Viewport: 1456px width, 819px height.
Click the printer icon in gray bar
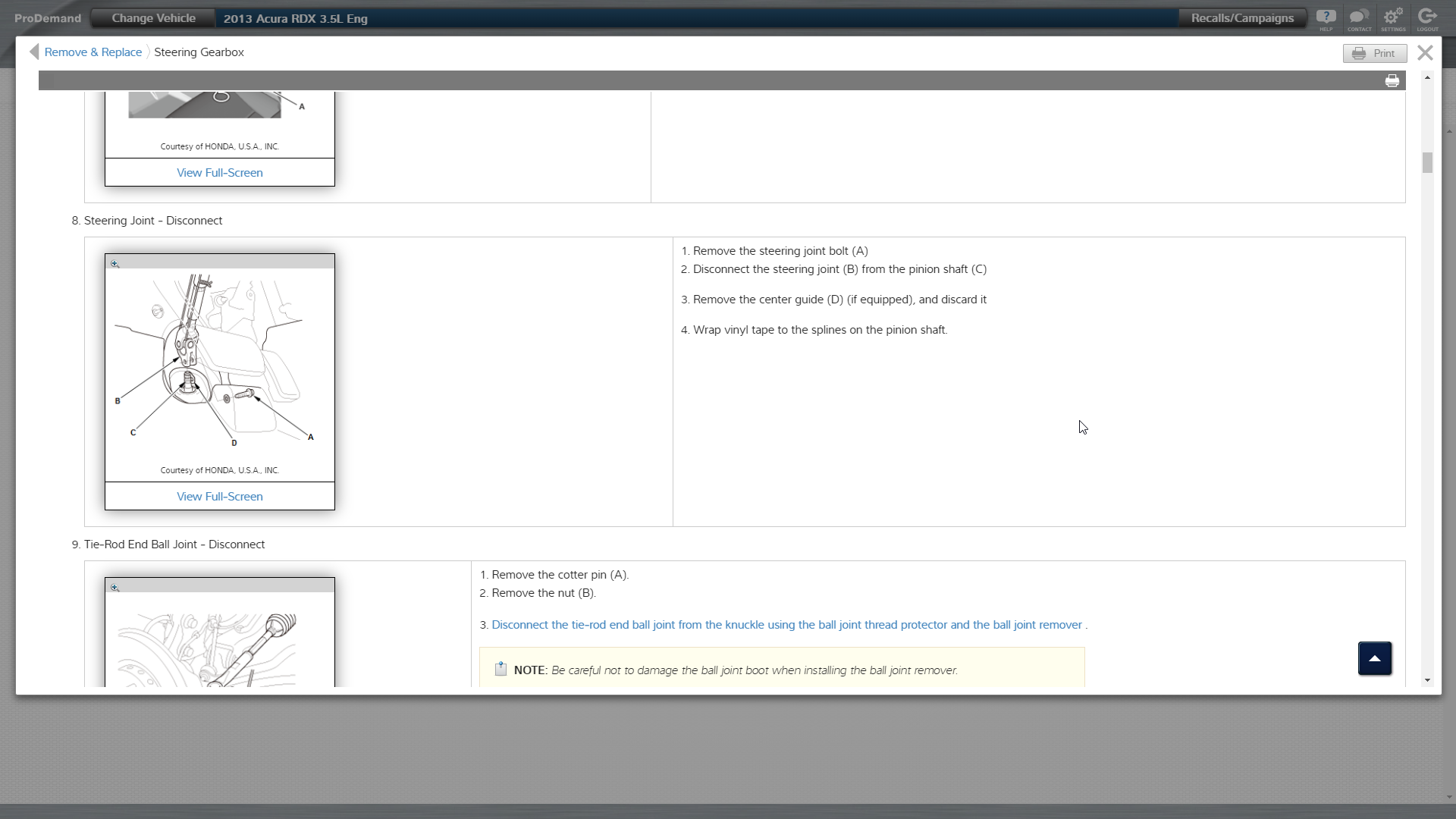coord(1392,81)
